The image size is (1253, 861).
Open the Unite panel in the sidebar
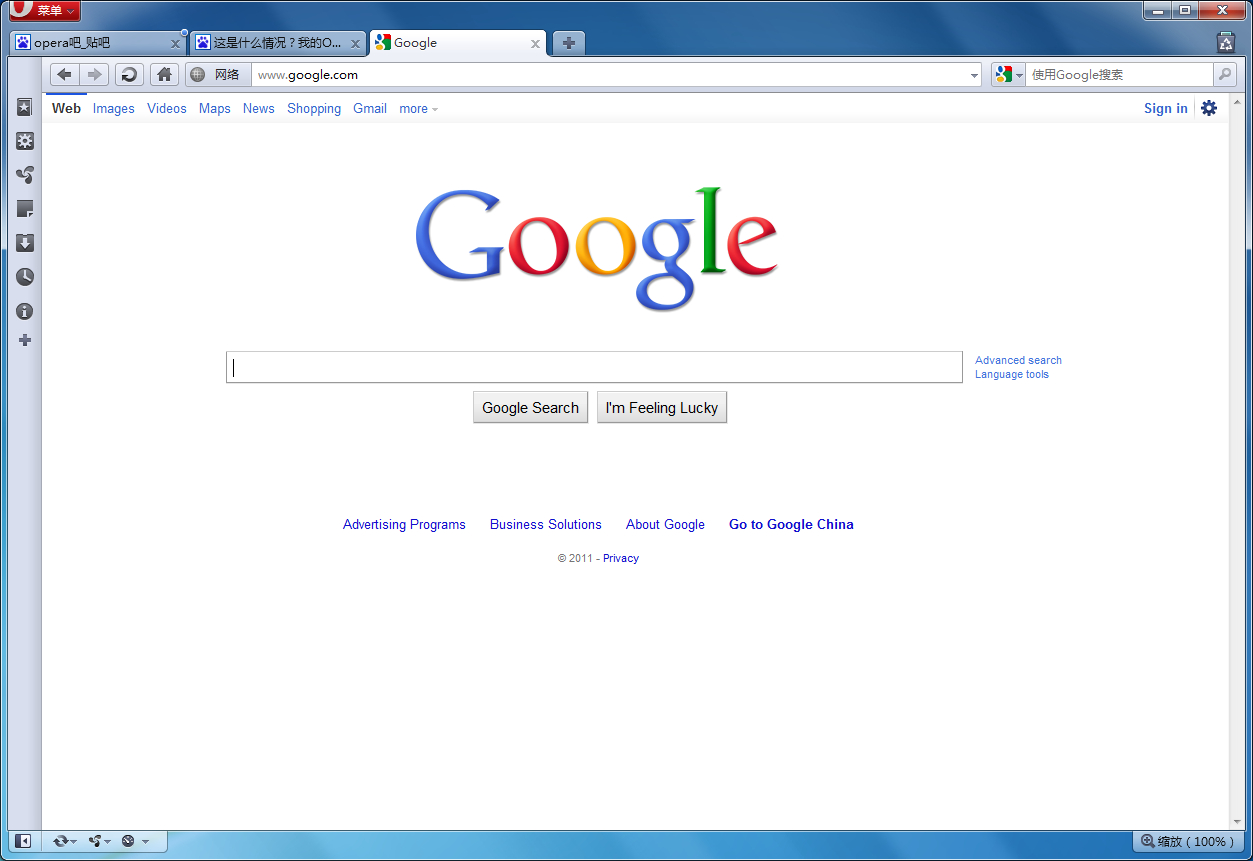25,175
